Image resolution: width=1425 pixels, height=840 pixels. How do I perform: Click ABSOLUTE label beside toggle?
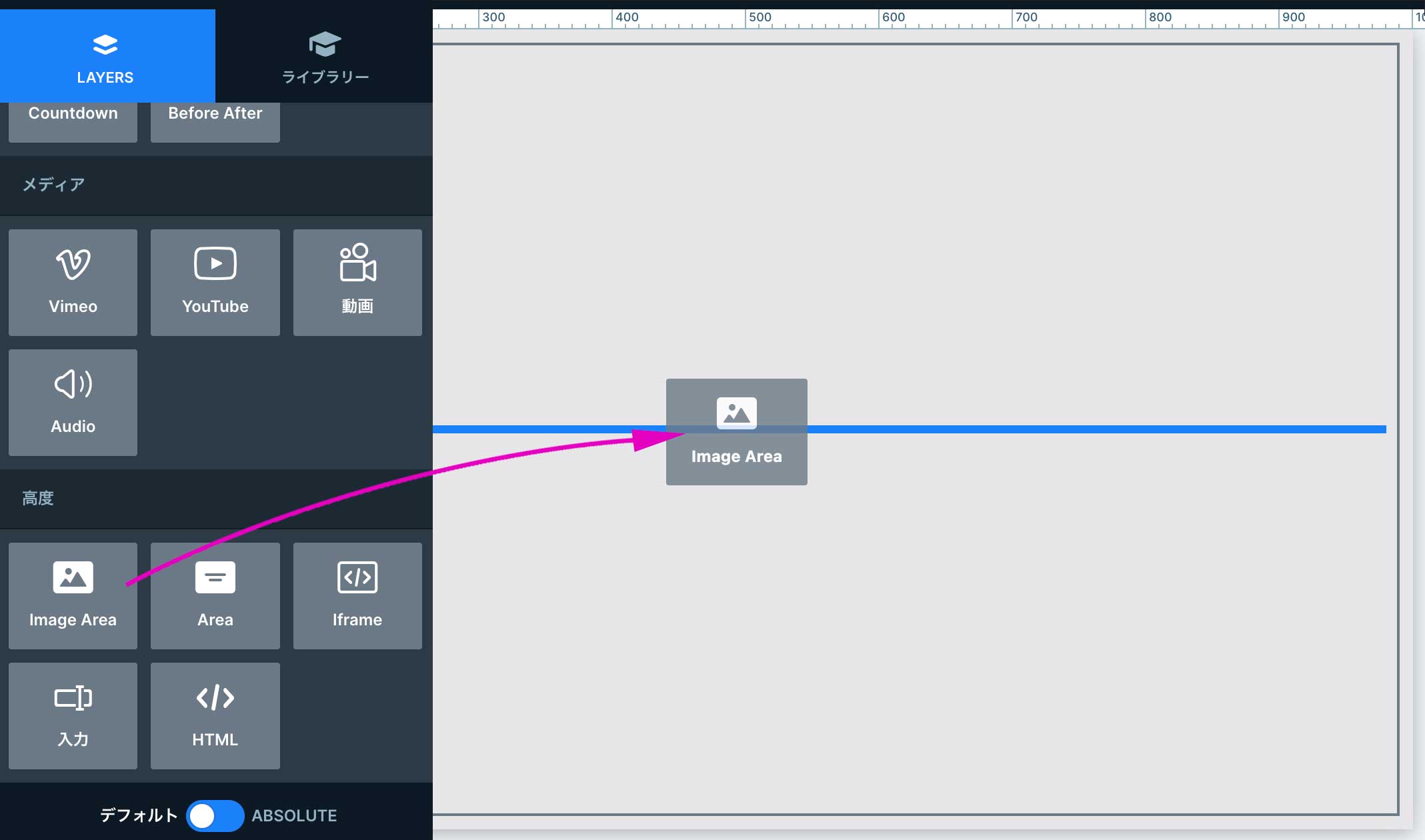point(294,815)
